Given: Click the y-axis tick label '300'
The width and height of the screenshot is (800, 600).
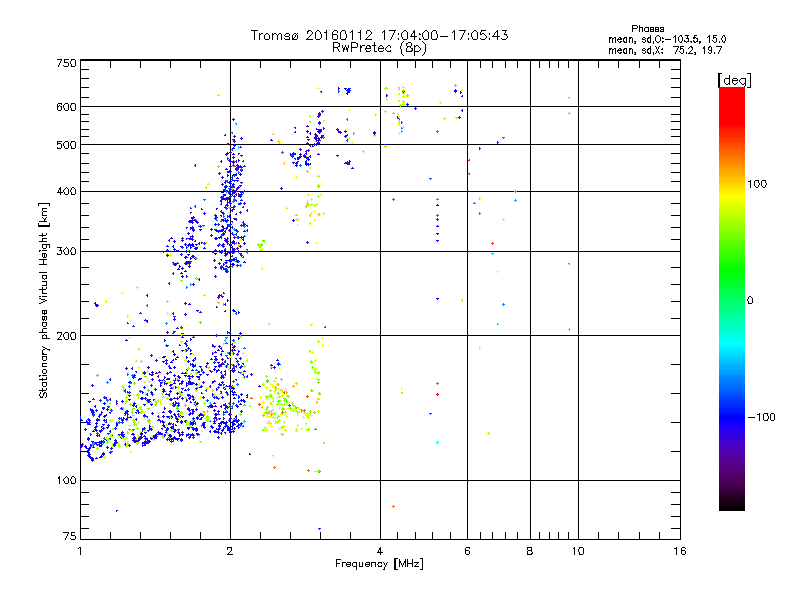Looking at the screenshot, I should click(x=66, y=252).
